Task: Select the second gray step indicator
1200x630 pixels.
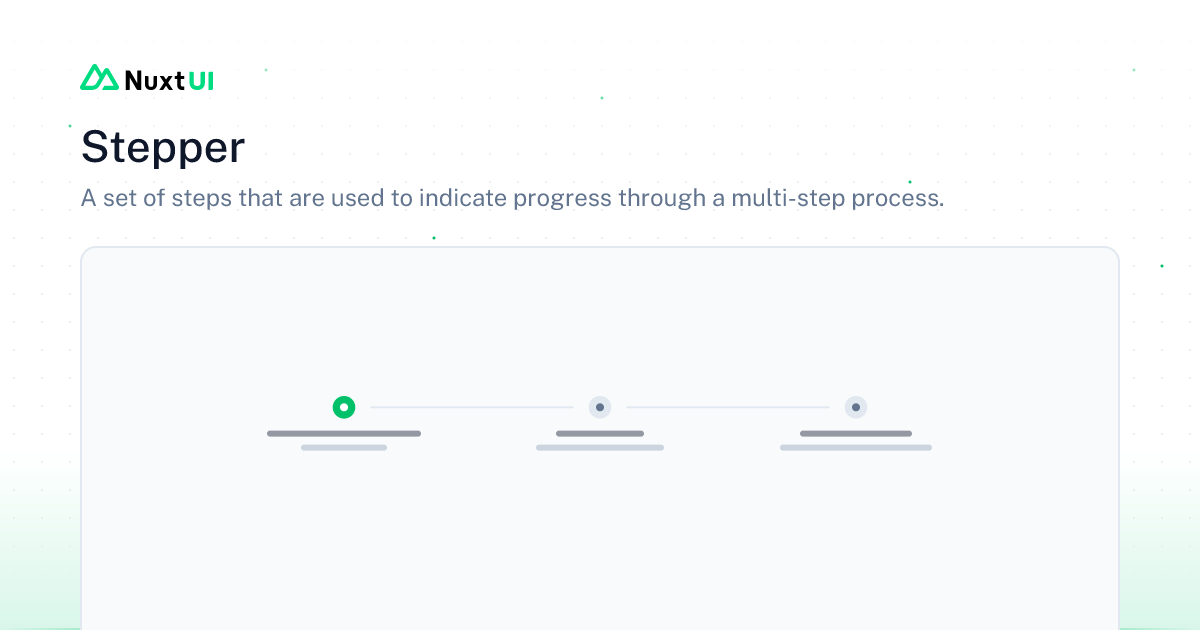Action: (600, 407)
